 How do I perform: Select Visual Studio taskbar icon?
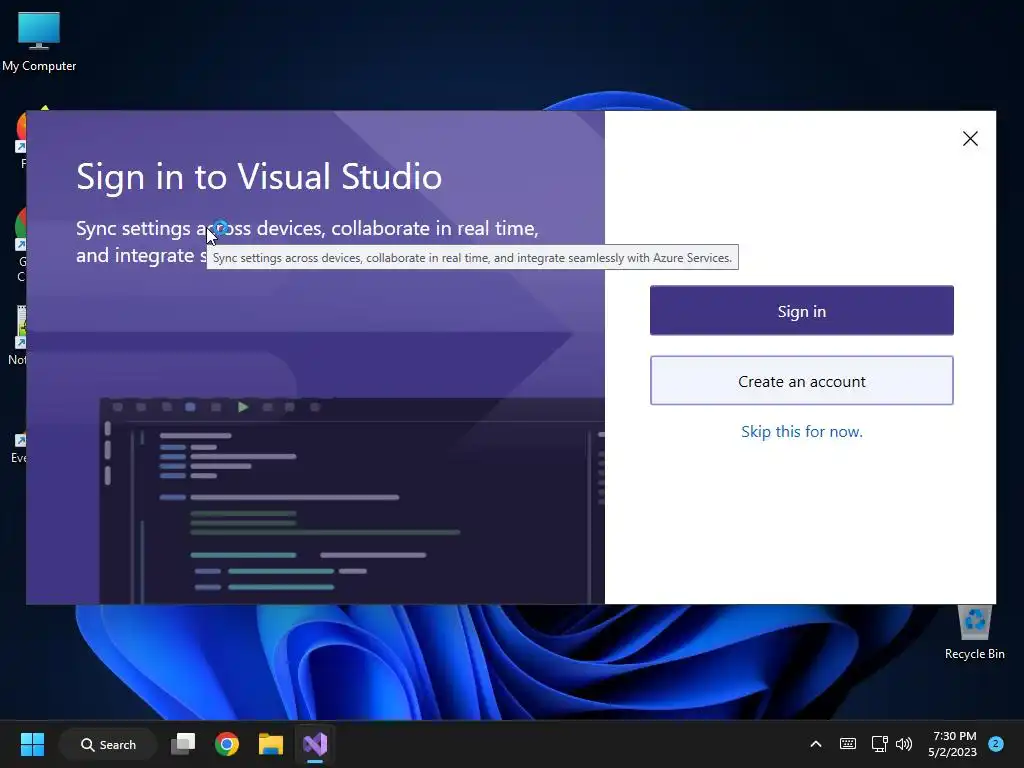pos(315,744)
